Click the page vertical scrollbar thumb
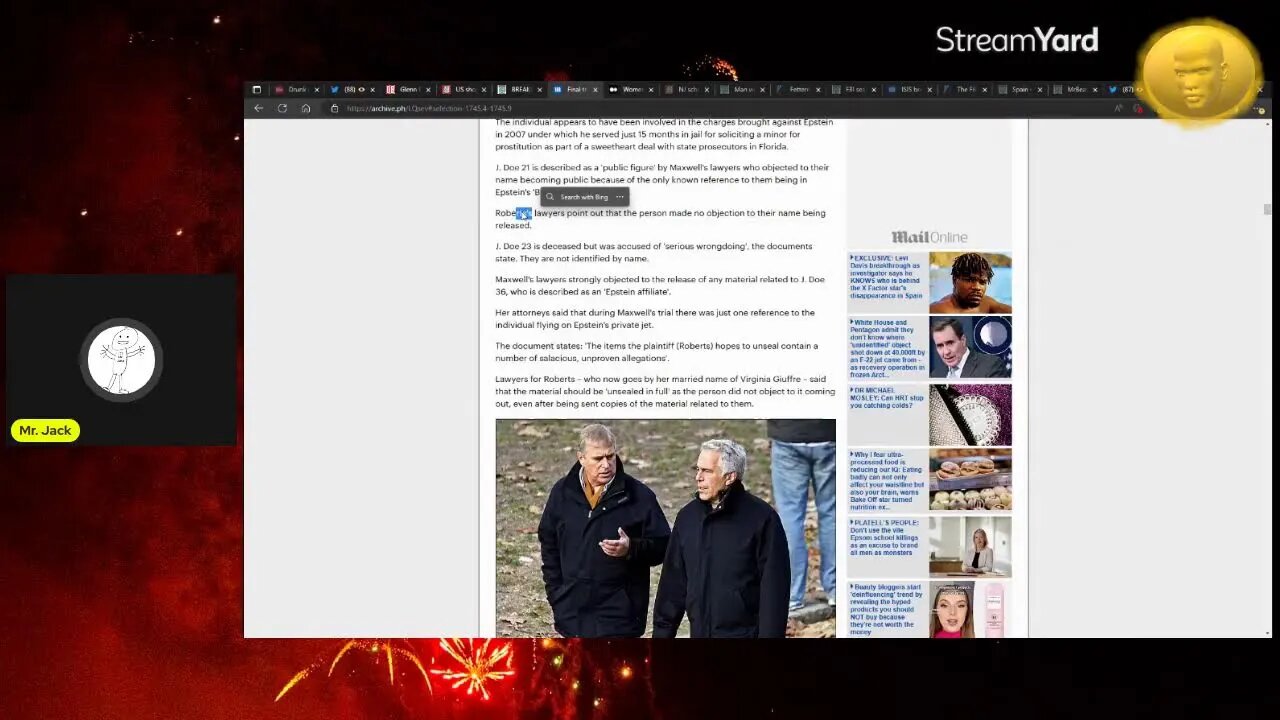 1267,209
